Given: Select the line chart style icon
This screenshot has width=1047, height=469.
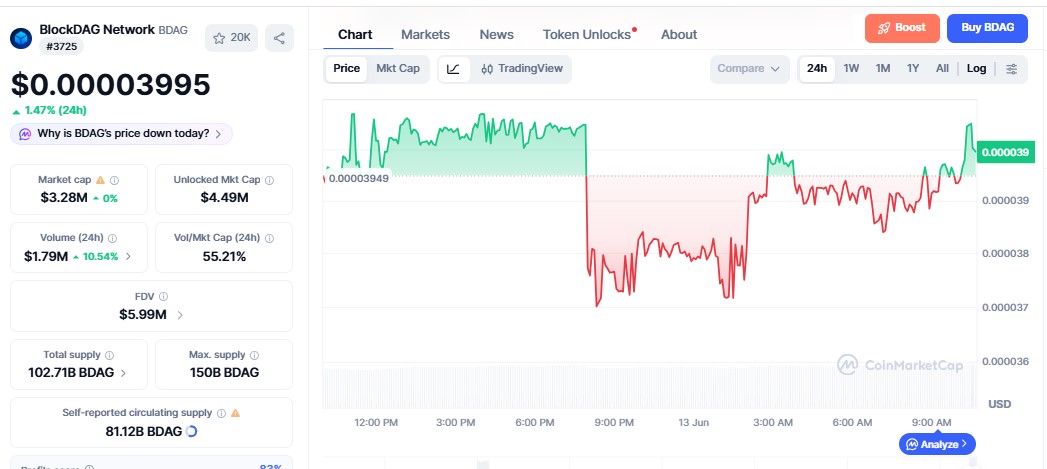Looking at the screenshot, I should [453, 69].
